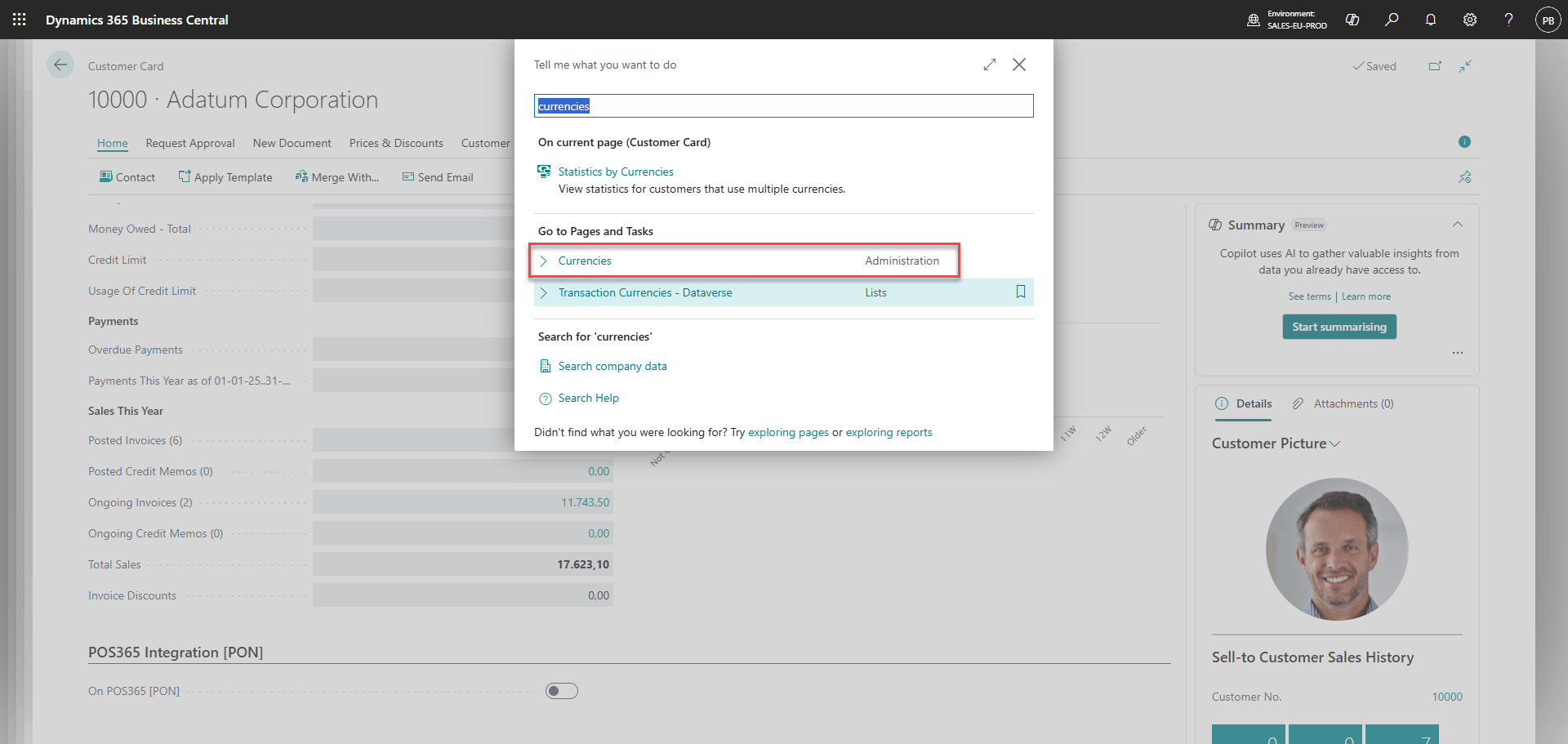The height and width of the screenshot is (744, 1568).
Task: Click the help question mark icon
Action: click(1509, 20)
